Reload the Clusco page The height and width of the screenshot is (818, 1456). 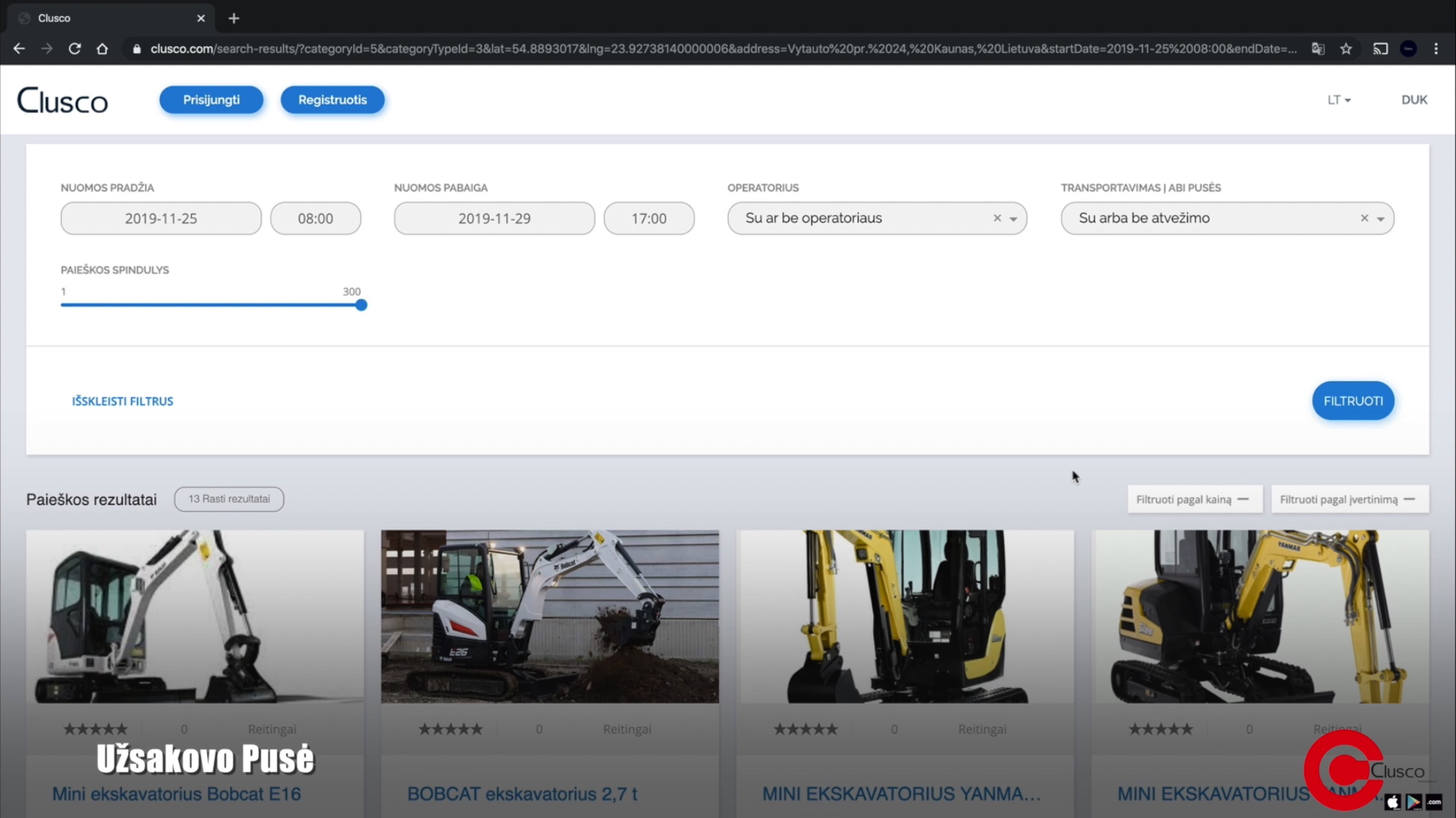75,49
